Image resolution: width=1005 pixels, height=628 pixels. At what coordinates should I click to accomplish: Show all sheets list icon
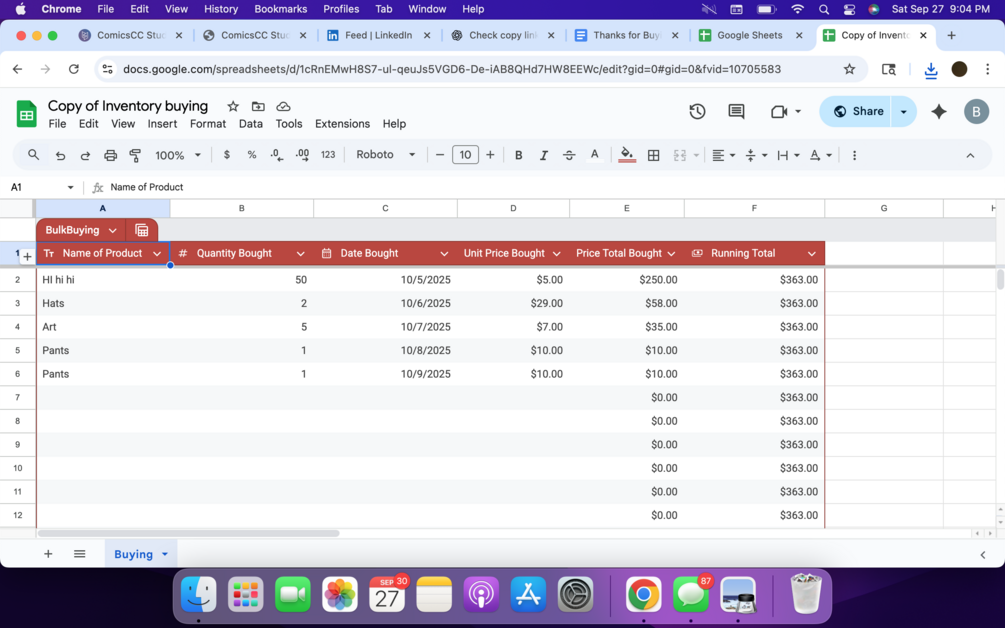(x=79, y=554)
